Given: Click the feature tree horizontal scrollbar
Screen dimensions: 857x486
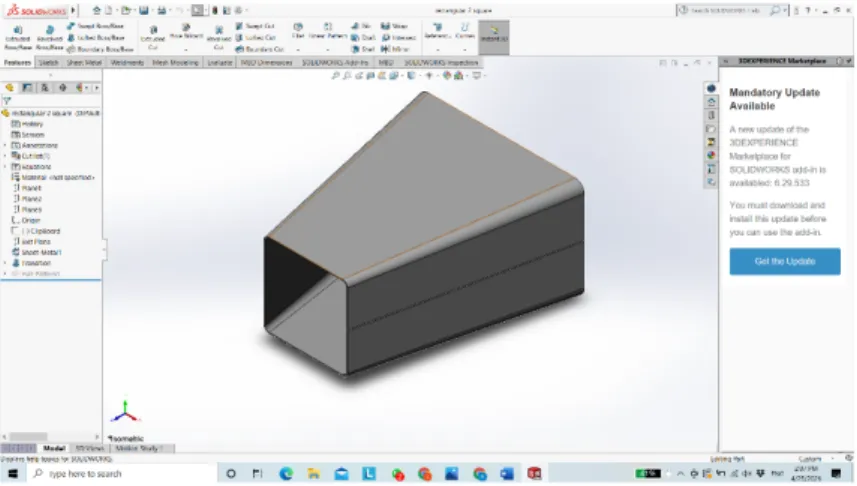Looking at the screenshot, I should [x=28, y=437].
